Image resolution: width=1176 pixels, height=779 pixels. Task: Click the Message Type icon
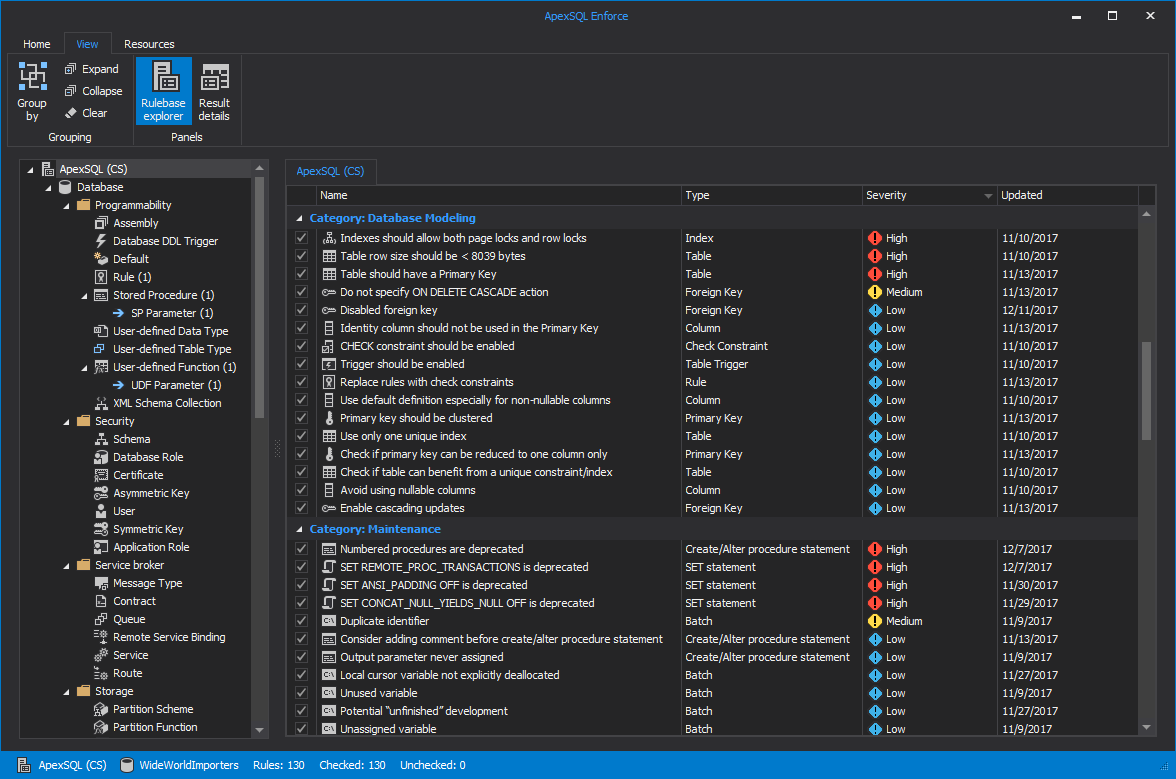point(101,583)
